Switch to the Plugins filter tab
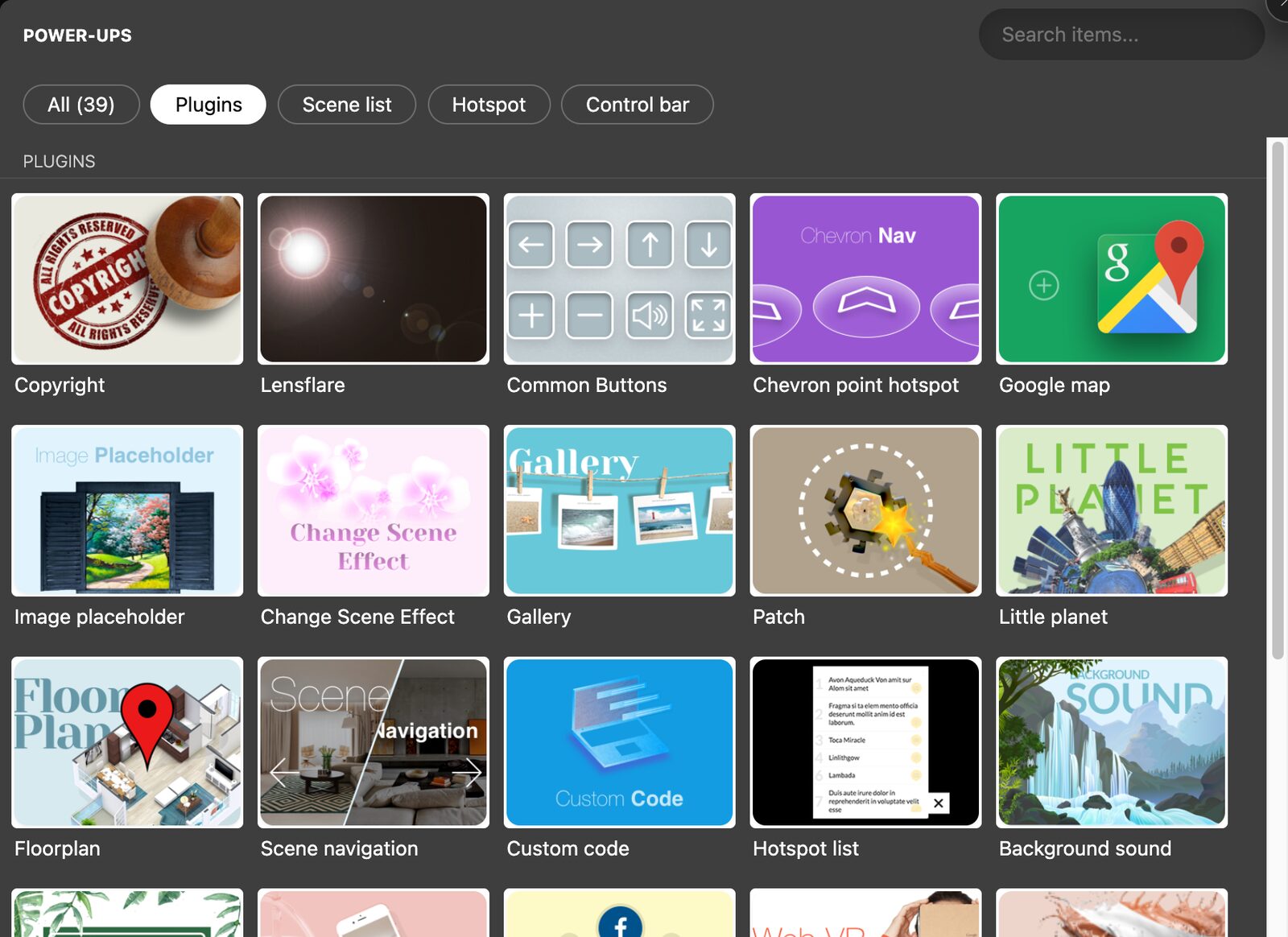The height and width of the screenshot is (937, 1288). (208, 105)
